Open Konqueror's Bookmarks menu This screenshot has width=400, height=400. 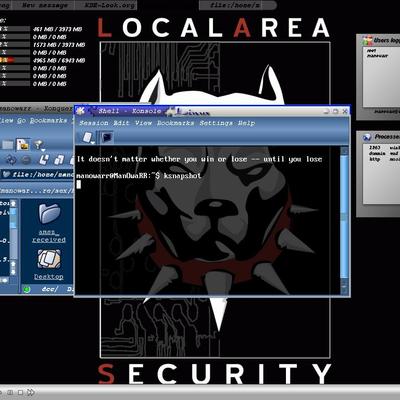48,120
